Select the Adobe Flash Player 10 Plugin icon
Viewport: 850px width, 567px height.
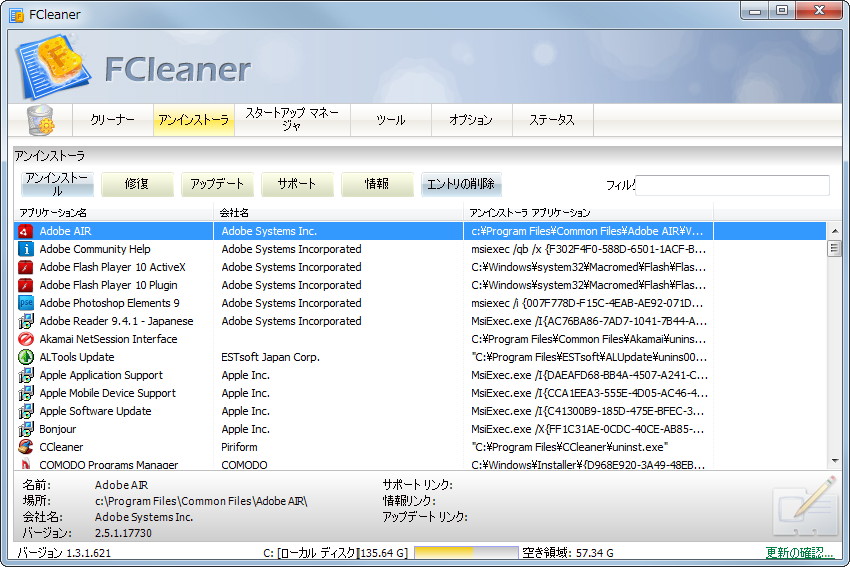25,285
